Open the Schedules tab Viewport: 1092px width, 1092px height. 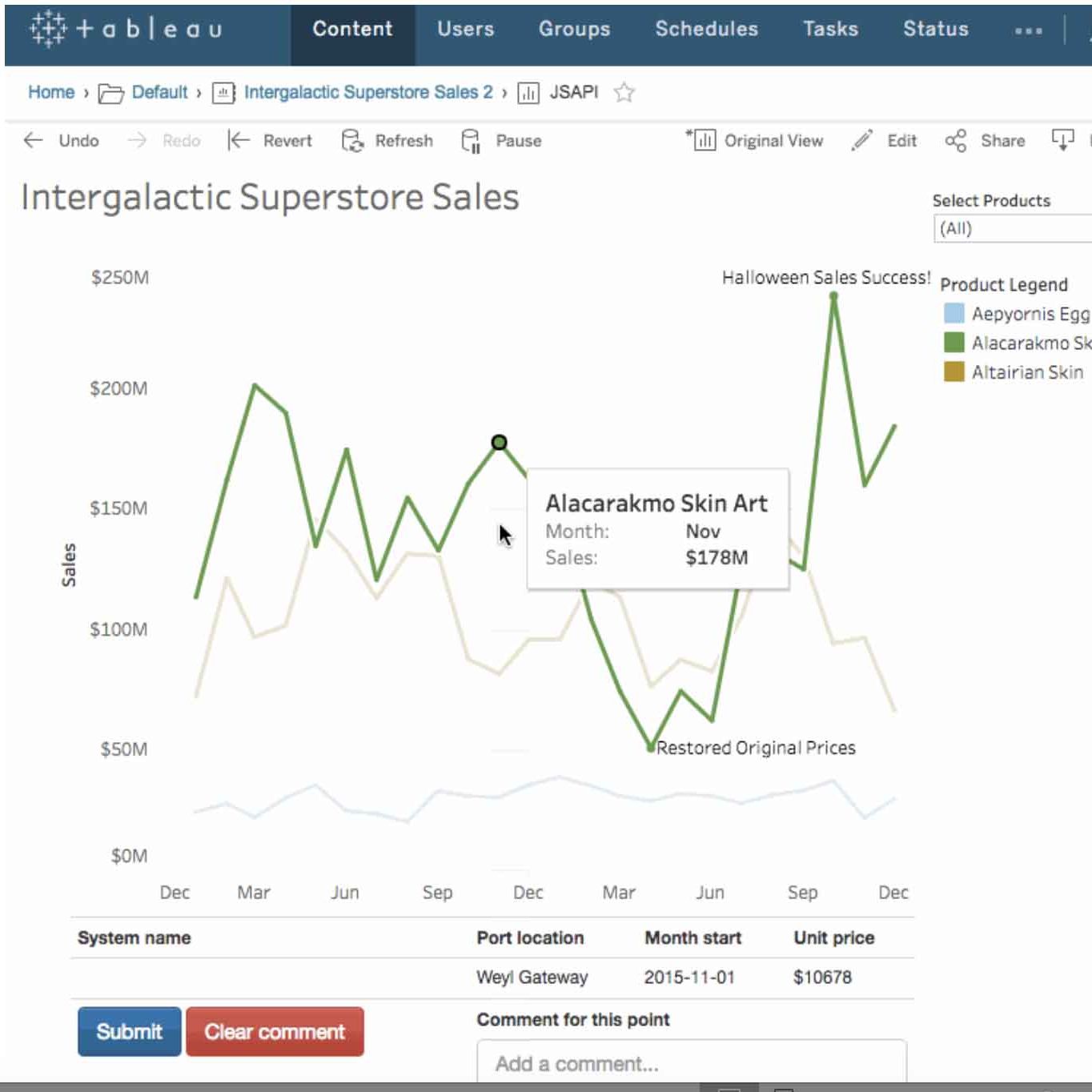tap(706, 29)
